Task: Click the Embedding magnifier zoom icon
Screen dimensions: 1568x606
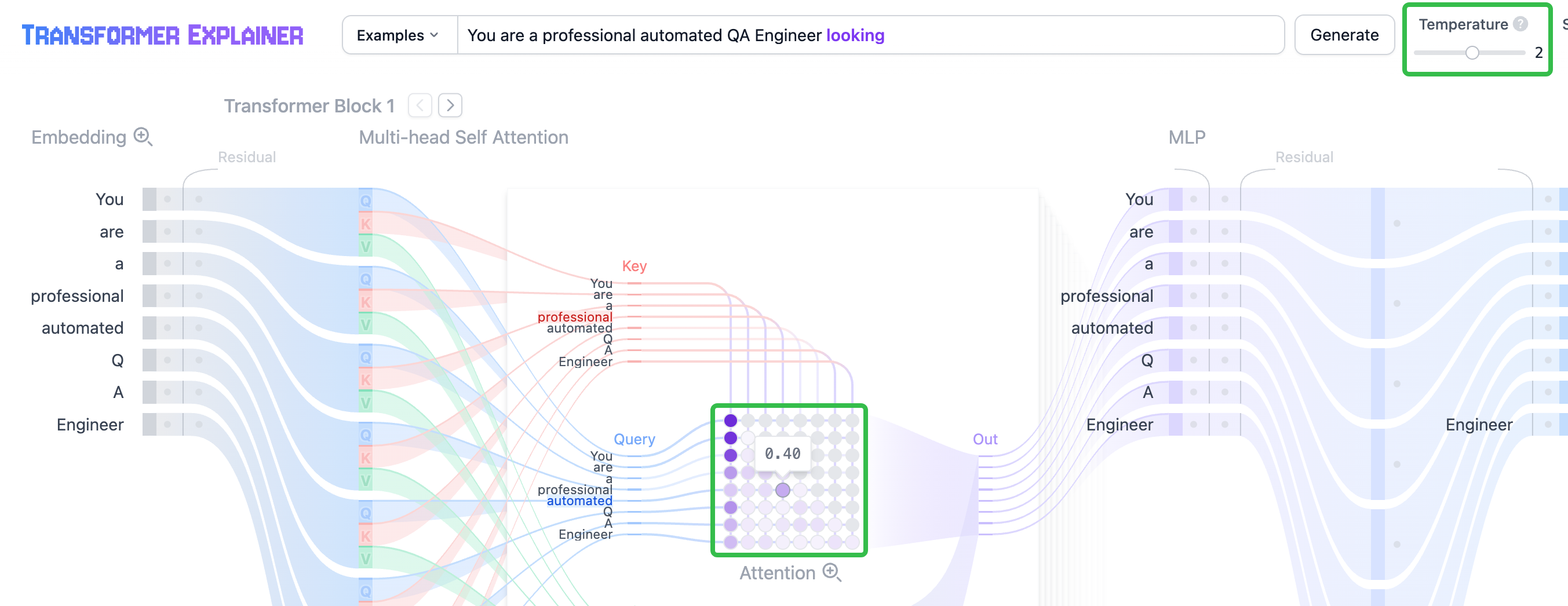Action: pos(143,137)
